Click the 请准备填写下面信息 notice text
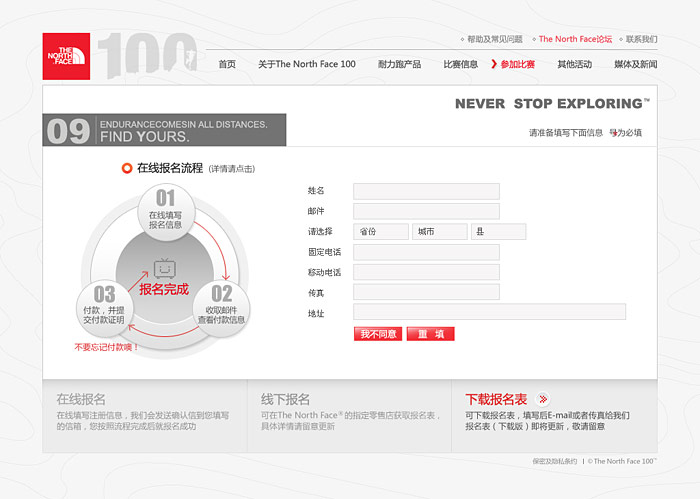The width and height of the screenshot is (700, 499). (566, 133)
